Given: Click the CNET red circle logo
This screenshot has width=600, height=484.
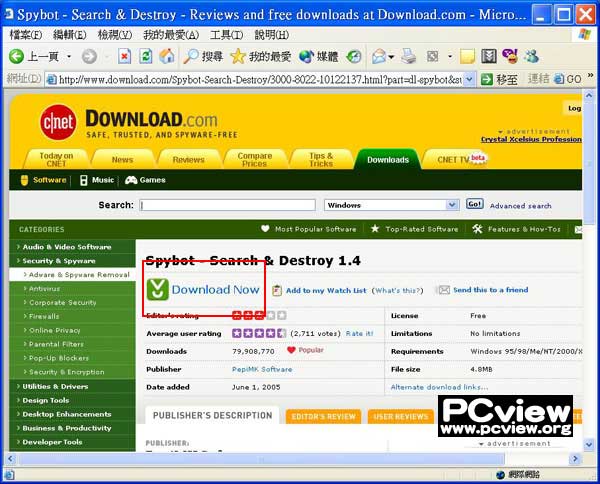Looking at the screenshot, I should click(58, 122).
